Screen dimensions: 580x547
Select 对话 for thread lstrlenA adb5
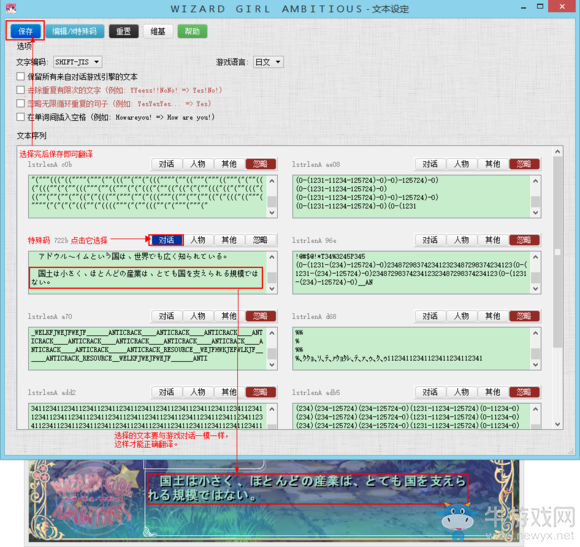point(430,392)
